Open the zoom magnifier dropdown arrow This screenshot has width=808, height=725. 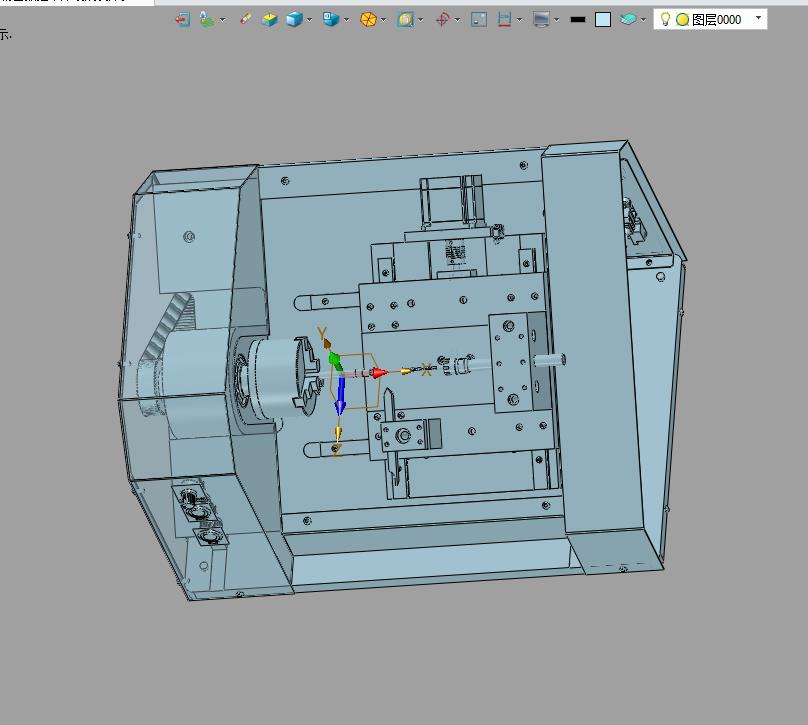(x=420, y=20)
